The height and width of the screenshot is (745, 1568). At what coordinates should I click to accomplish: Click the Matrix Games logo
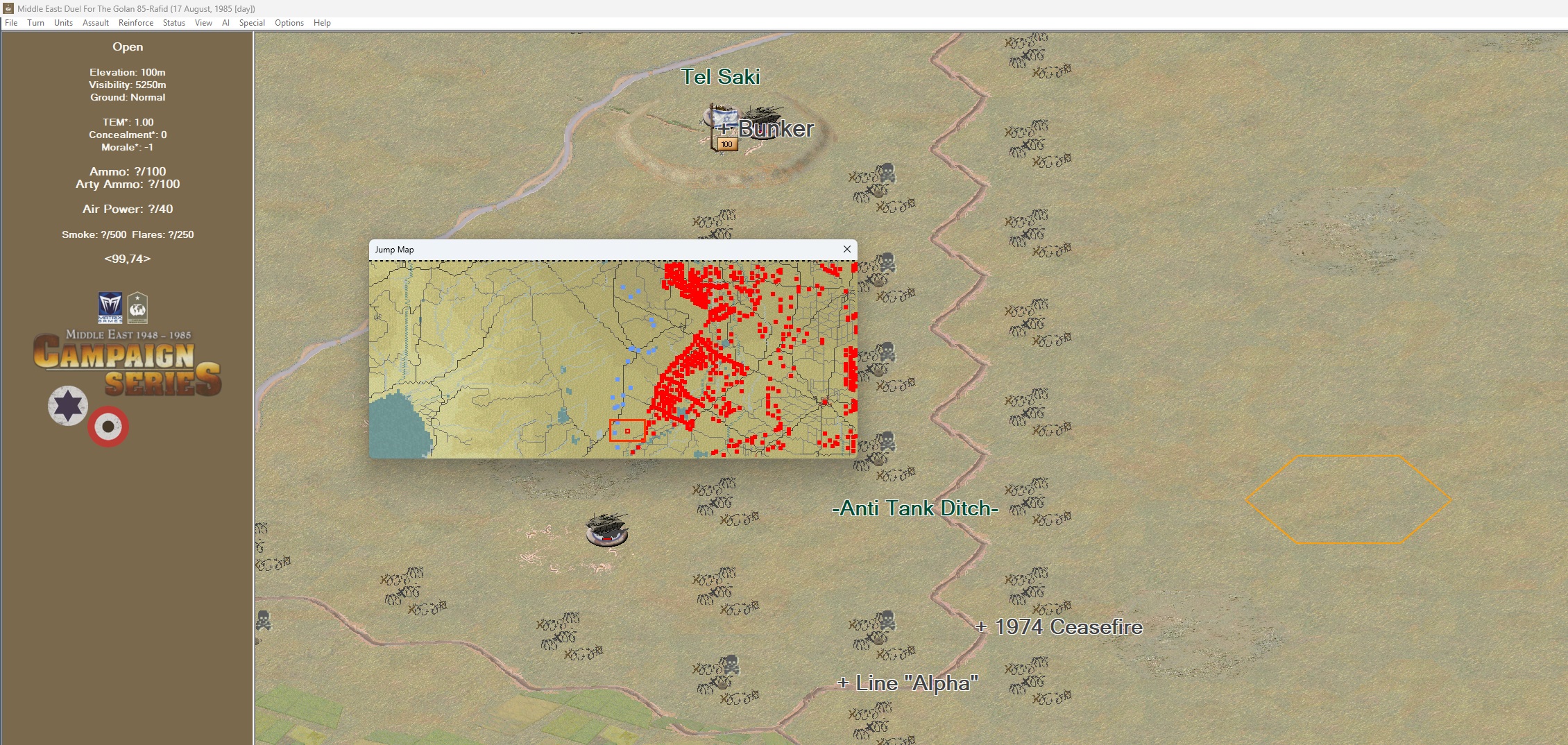(110, 307)
